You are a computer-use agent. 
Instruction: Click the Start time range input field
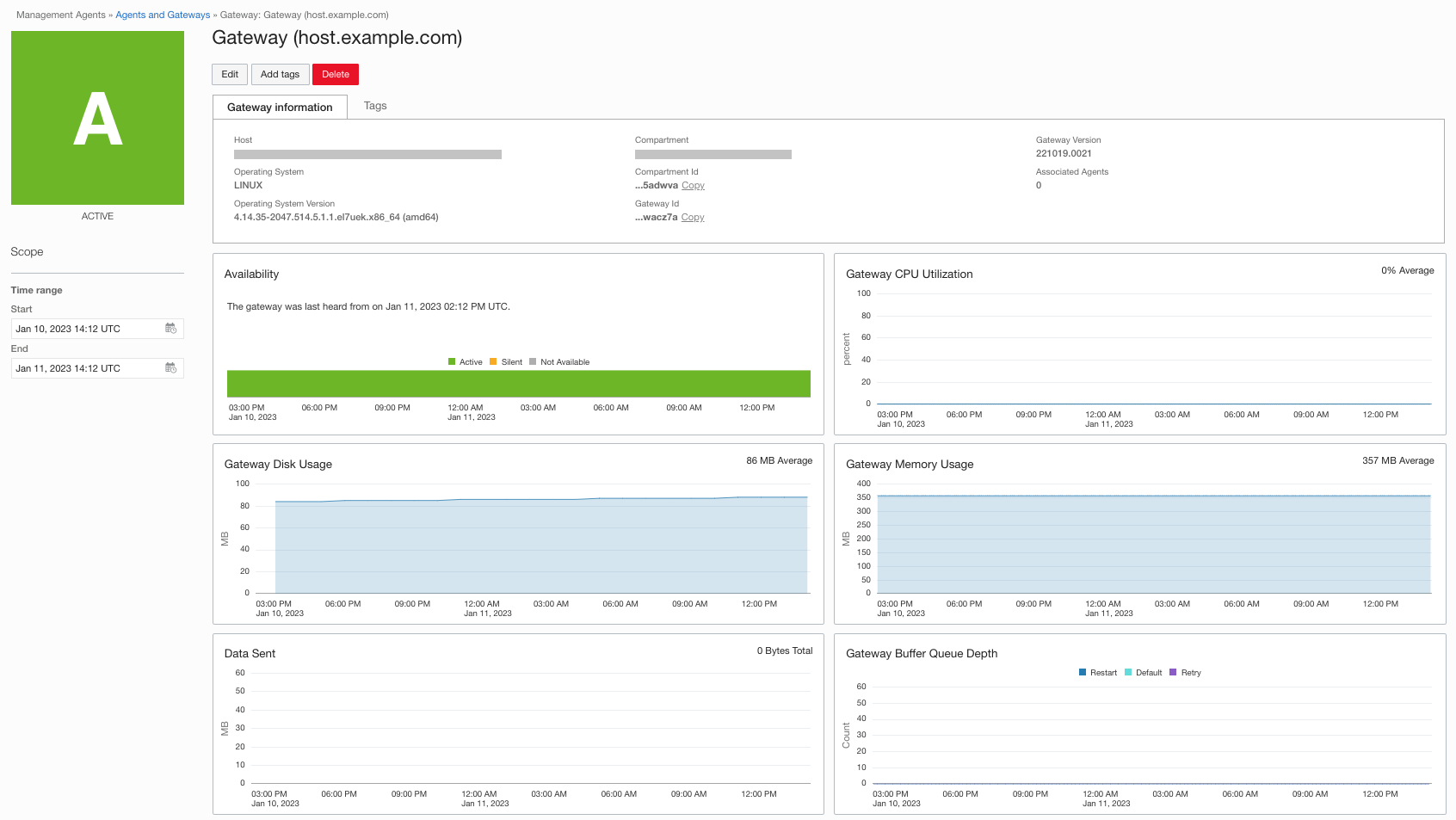(97, 329)
